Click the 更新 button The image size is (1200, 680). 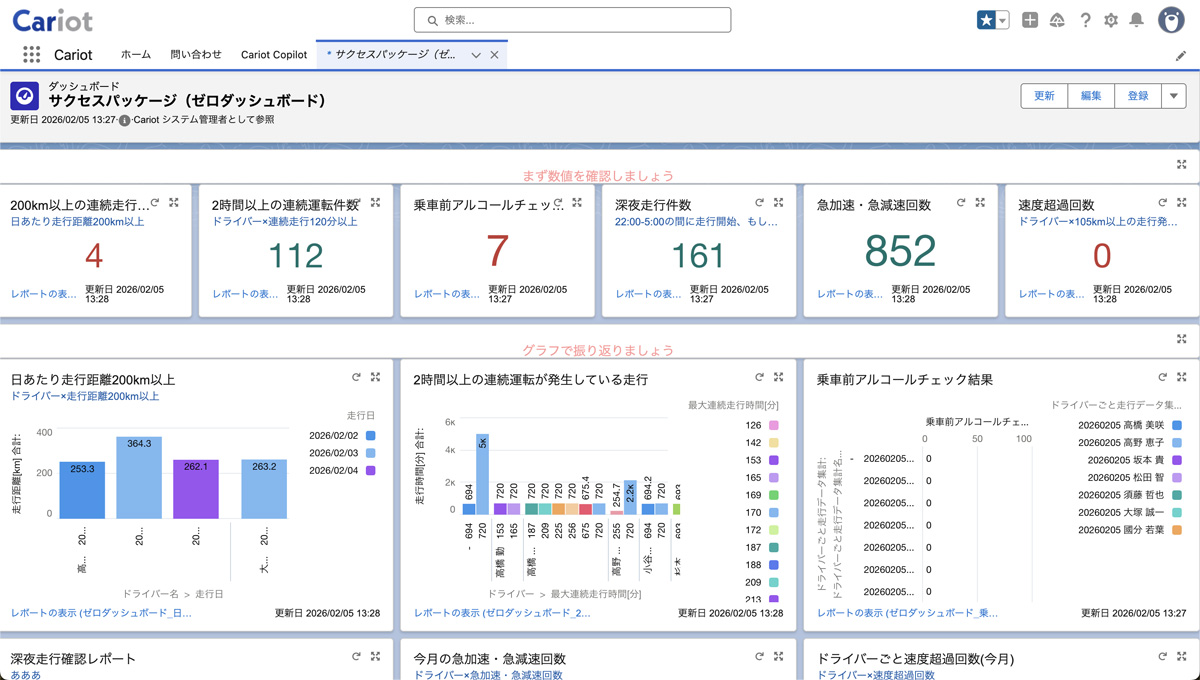pos(1044,96)
